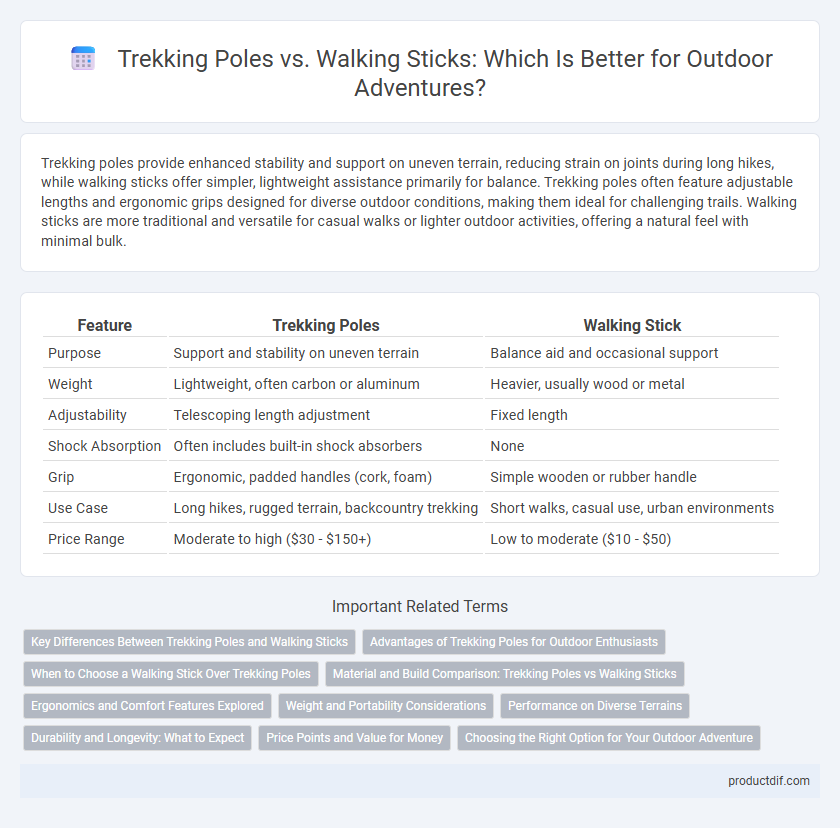Open Advantages of Trekking Poles for Outdoor Enthusiasts

[x=514, y=642]
